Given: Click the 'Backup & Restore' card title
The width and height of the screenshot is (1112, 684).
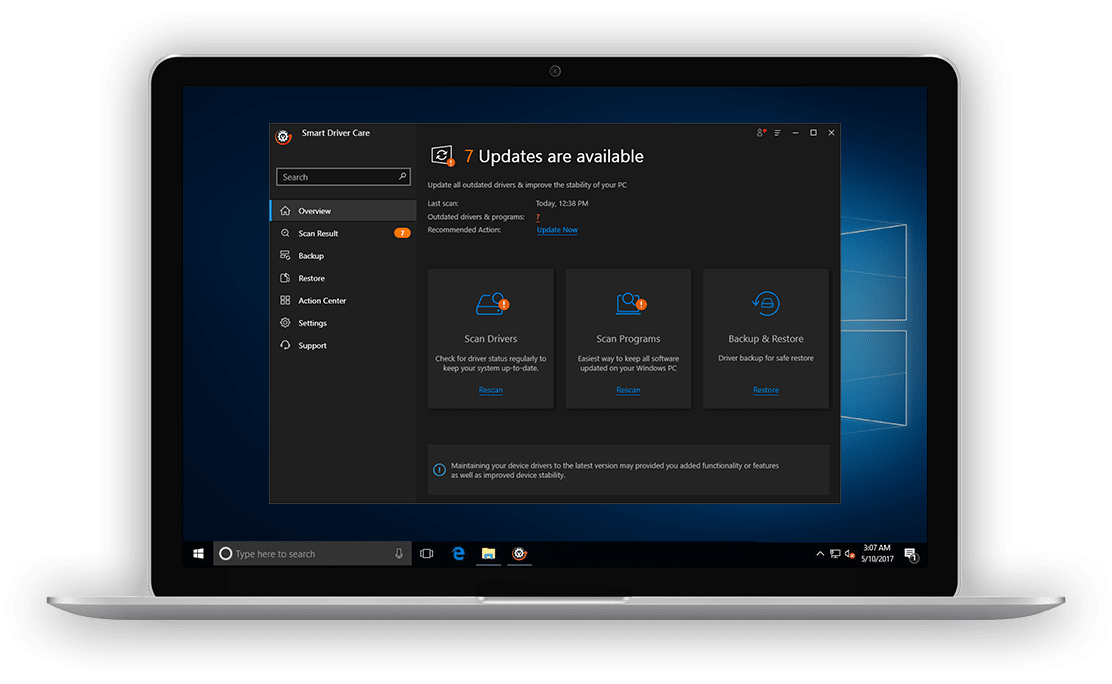Looking at the screenshot, I should [766, 339].
